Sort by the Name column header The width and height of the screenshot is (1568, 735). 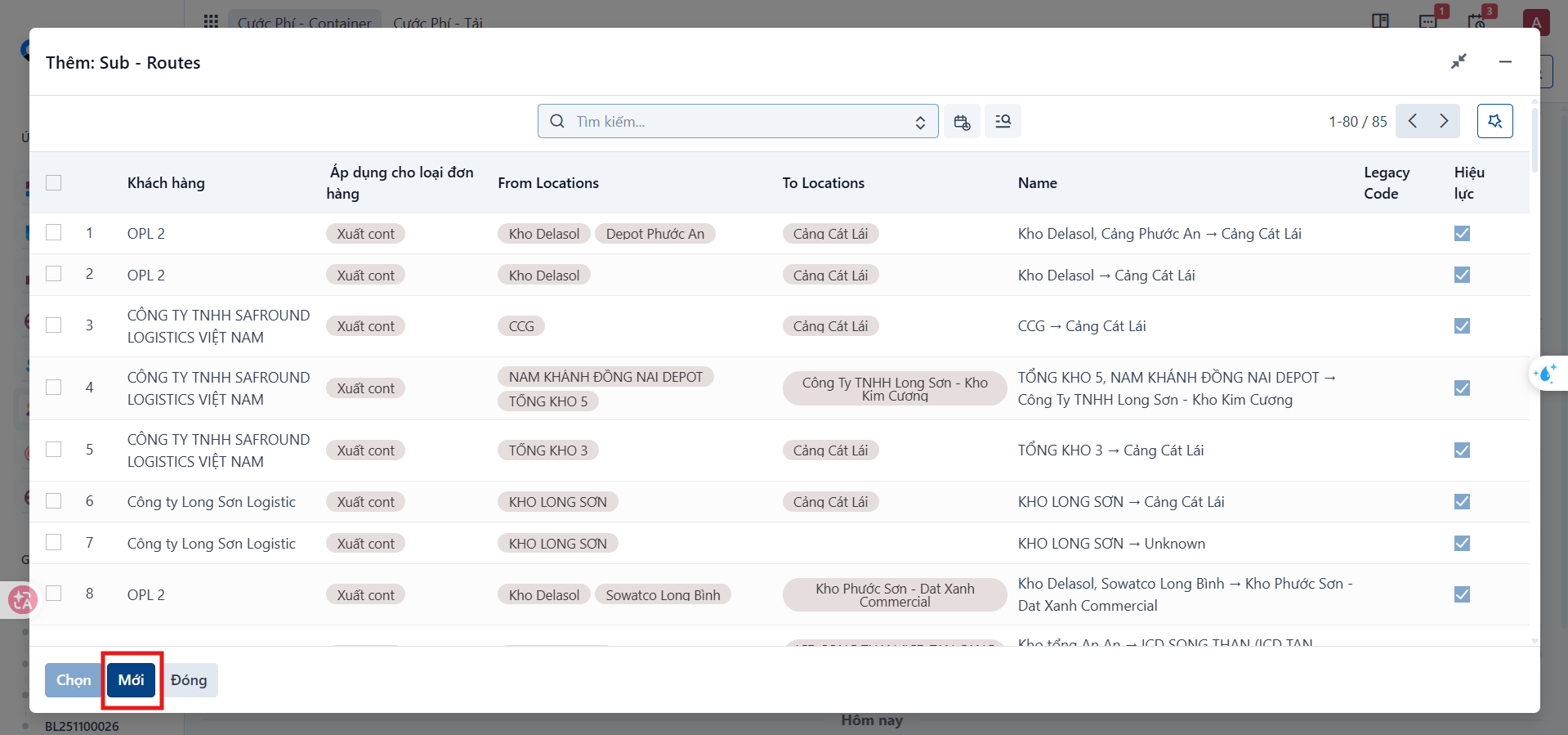pyautogui.click(x=1038, y=183)
